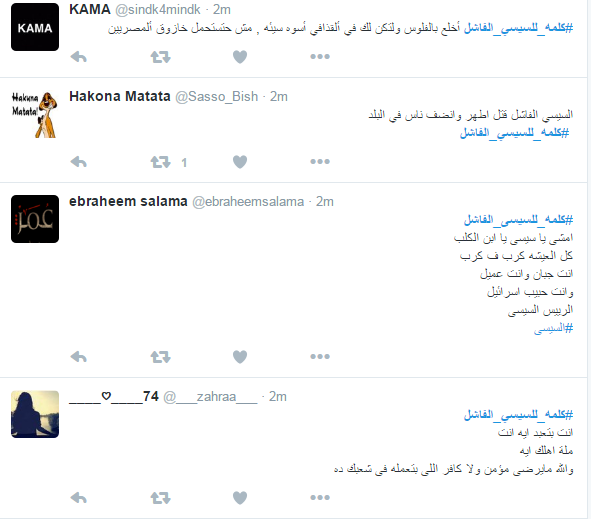This screenshot has width=591, height=519.
Task: Like ebraheem salama's tweet
Action: 240,357
